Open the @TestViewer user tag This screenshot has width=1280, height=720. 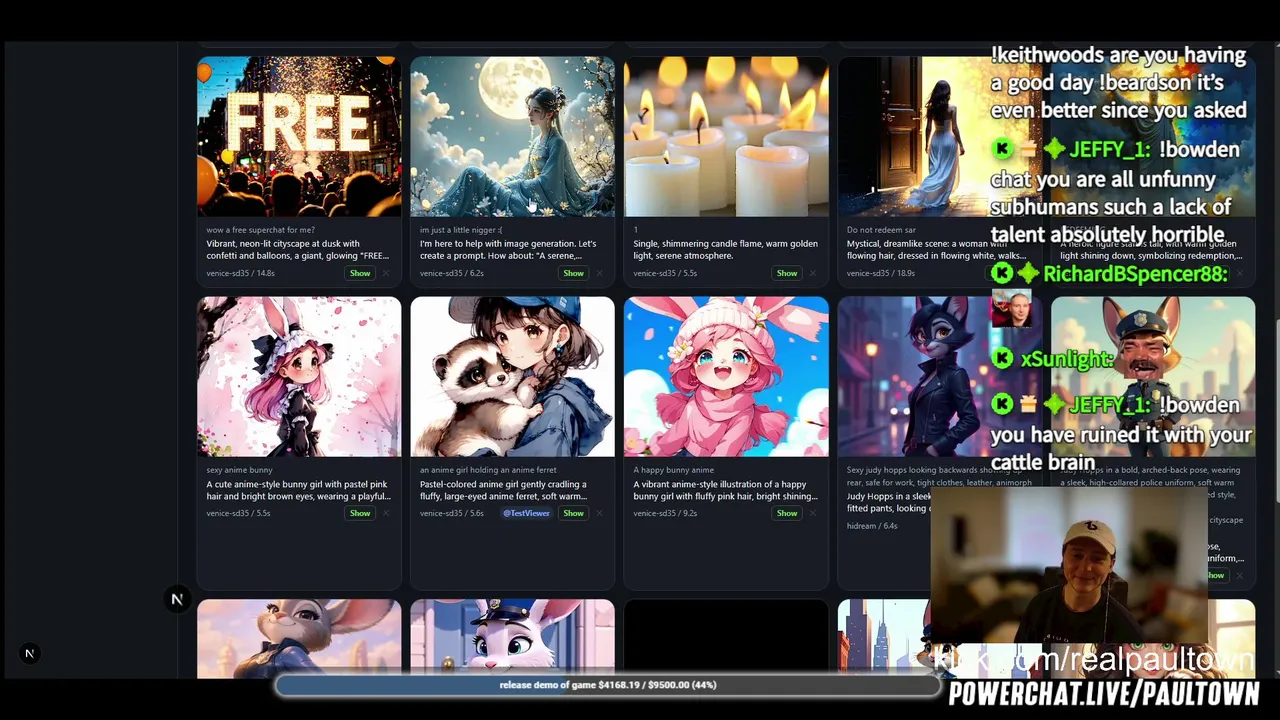pos(526,513)
